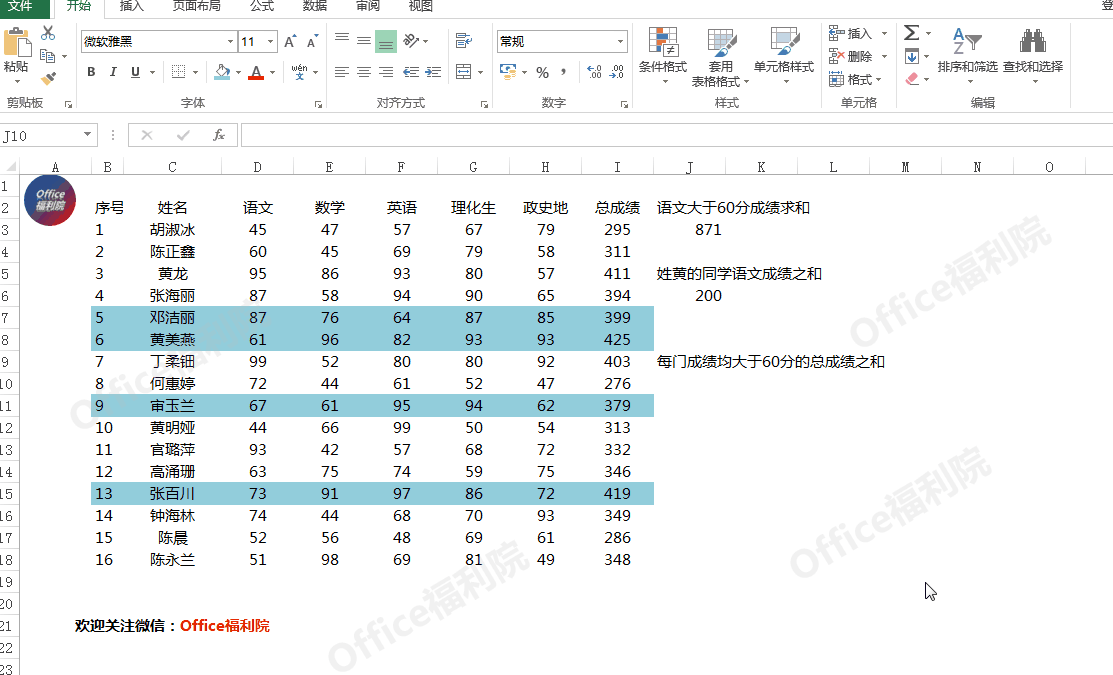Click the AutoSum sigma icon

[x=911, y=33]
